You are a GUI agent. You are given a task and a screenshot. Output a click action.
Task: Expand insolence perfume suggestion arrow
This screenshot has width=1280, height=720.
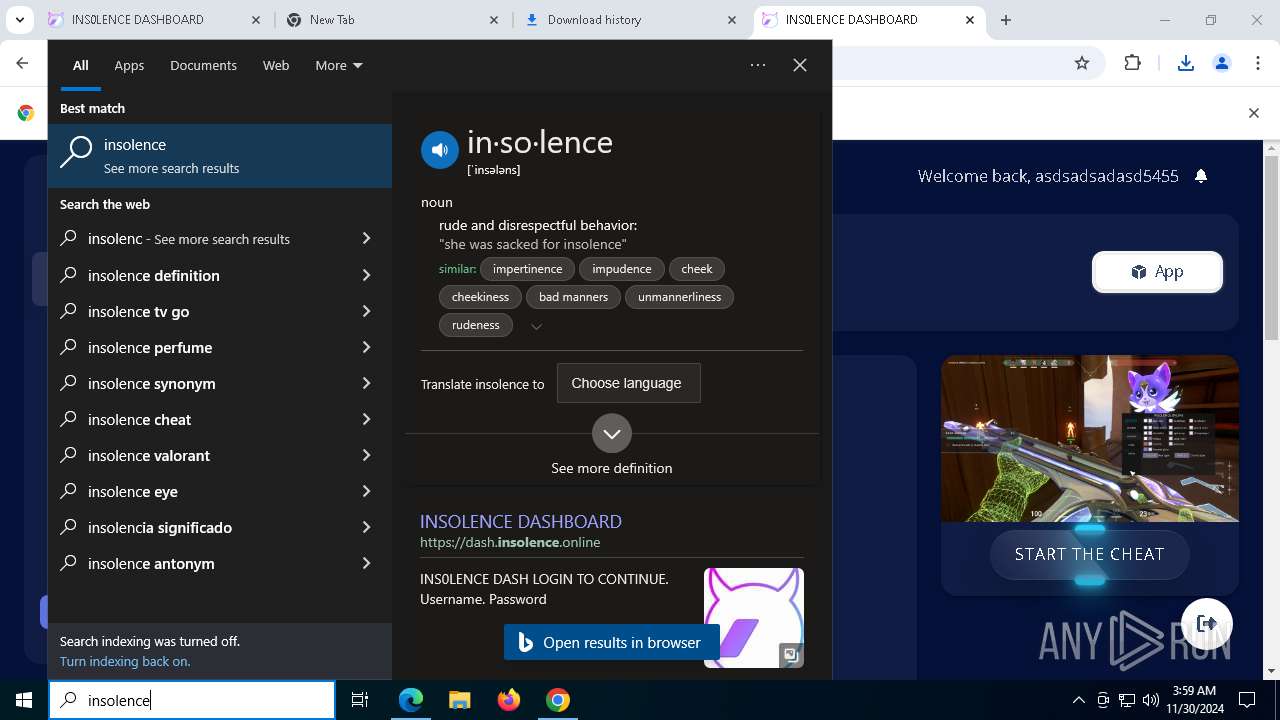tap(366, 347)
